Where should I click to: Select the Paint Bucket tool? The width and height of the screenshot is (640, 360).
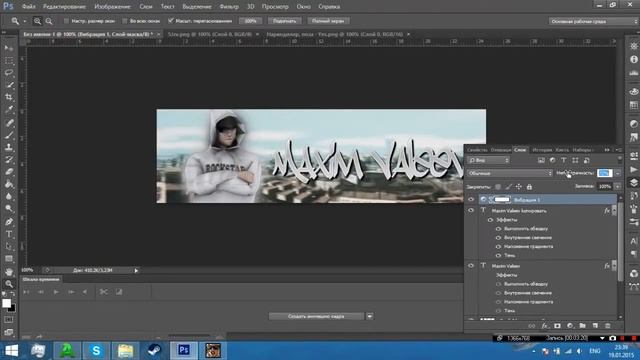tap(9, 184)
